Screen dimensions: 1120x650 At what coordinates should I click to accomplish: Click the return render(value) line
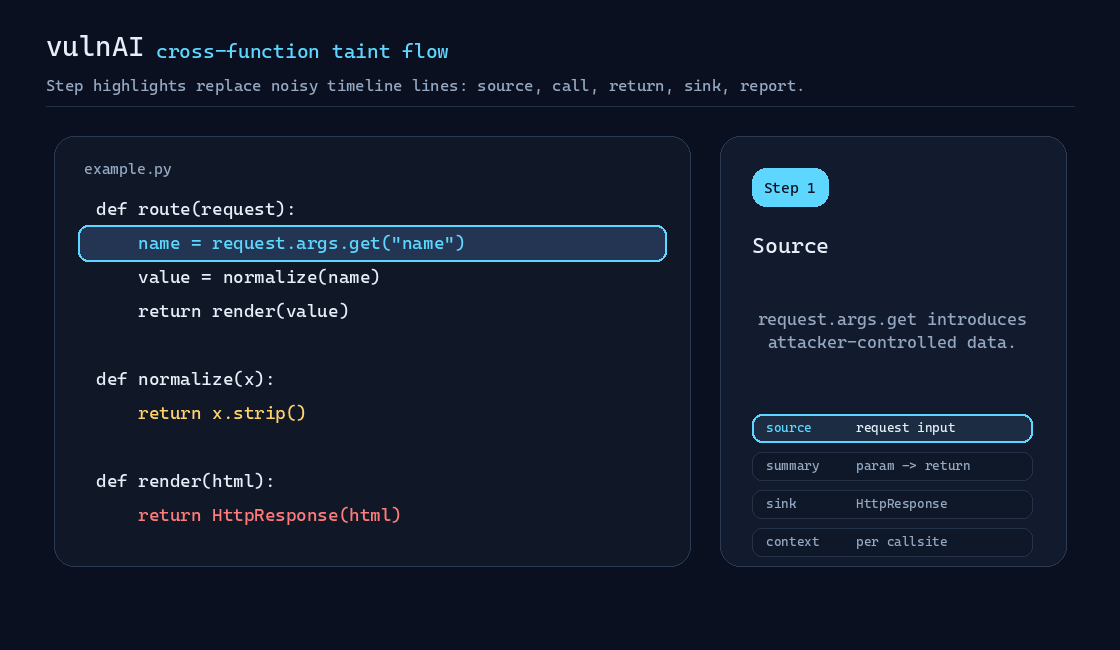pyautogui.click(x=243, y=311)
